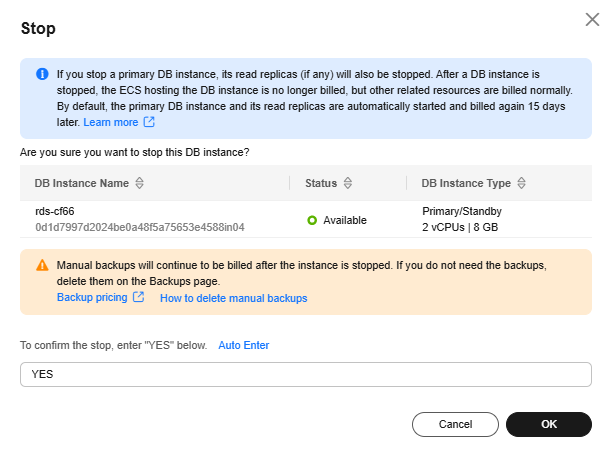
Task: Click the DB Instance Name column header
Action: click(82, 184)
